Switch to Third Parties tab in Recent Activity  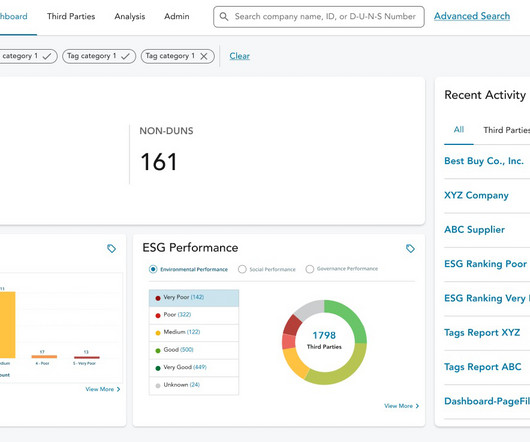pyautogui.click(x=507, y=130)
